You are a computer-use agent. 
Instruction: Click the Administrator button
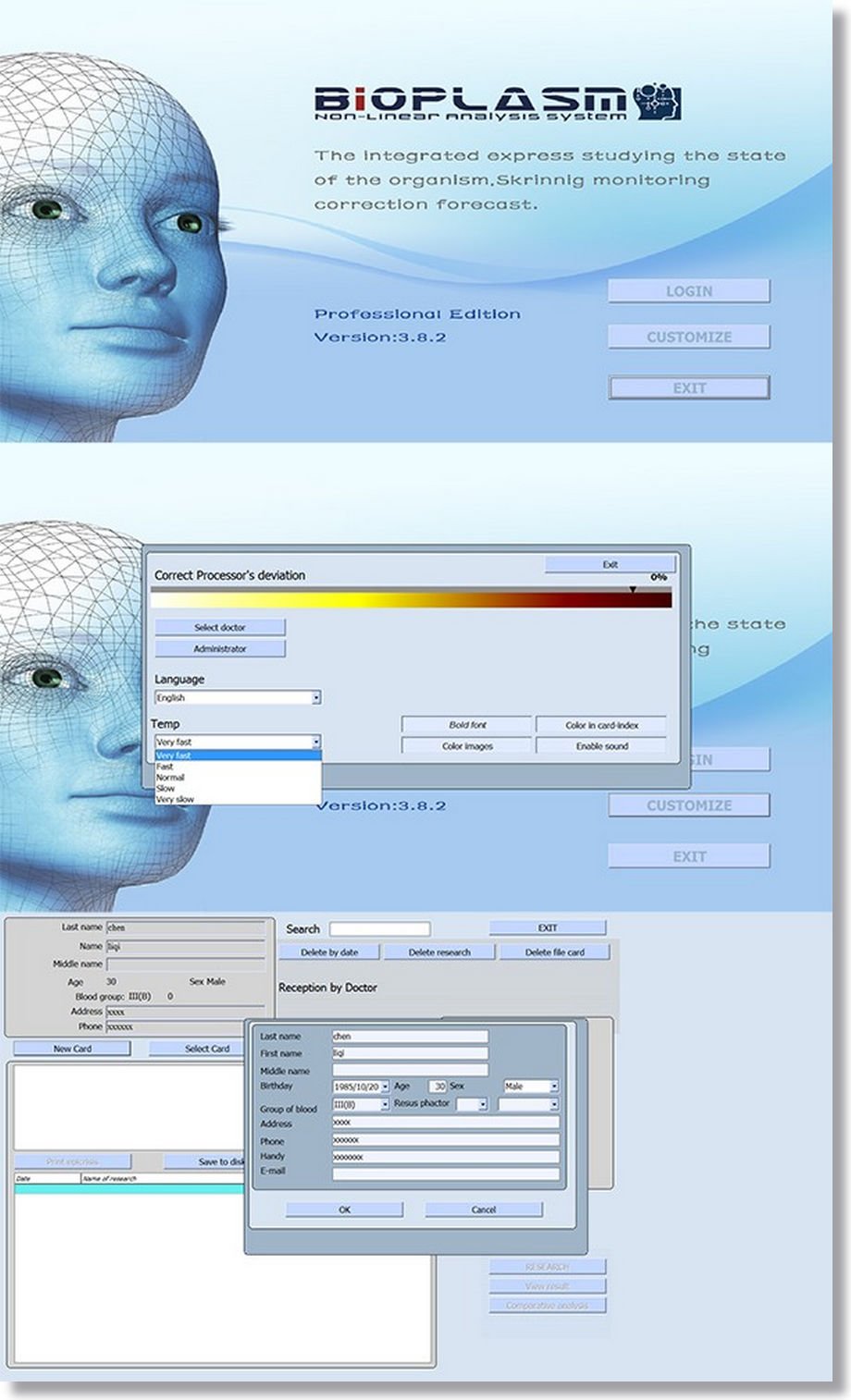[x=220, y=648]
